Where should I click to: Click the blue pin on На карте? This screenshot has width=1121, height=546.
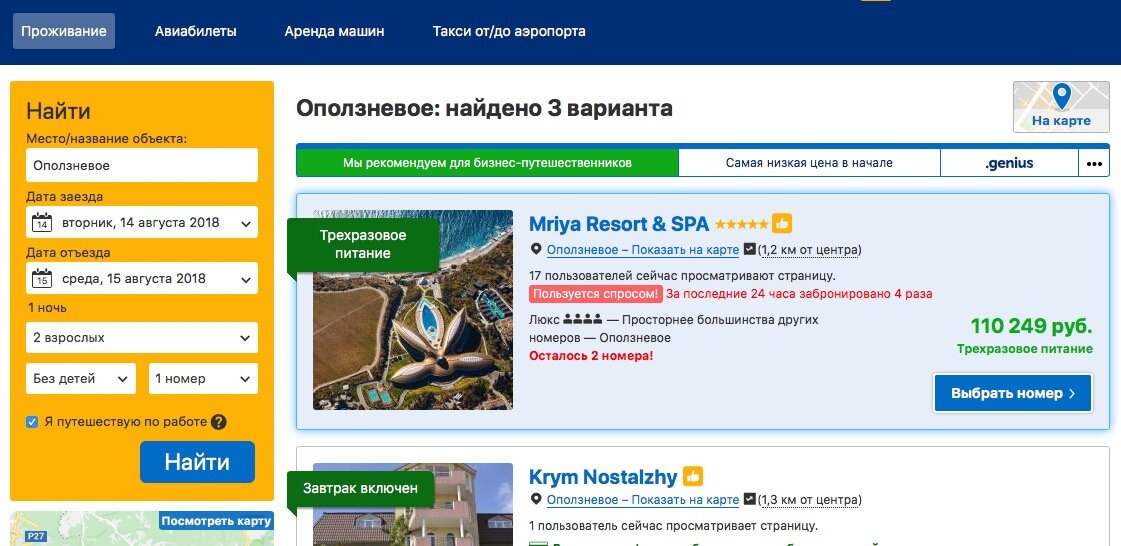coord(1062,96)
